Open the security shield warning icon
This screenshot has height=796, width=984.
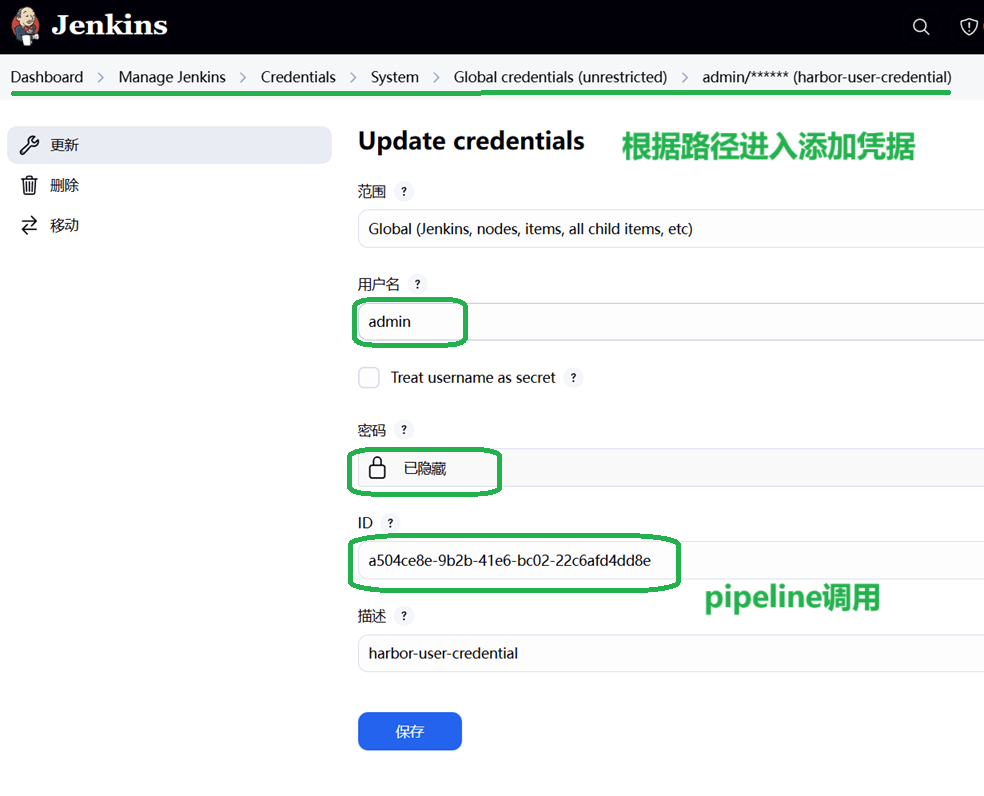point(969,26)
